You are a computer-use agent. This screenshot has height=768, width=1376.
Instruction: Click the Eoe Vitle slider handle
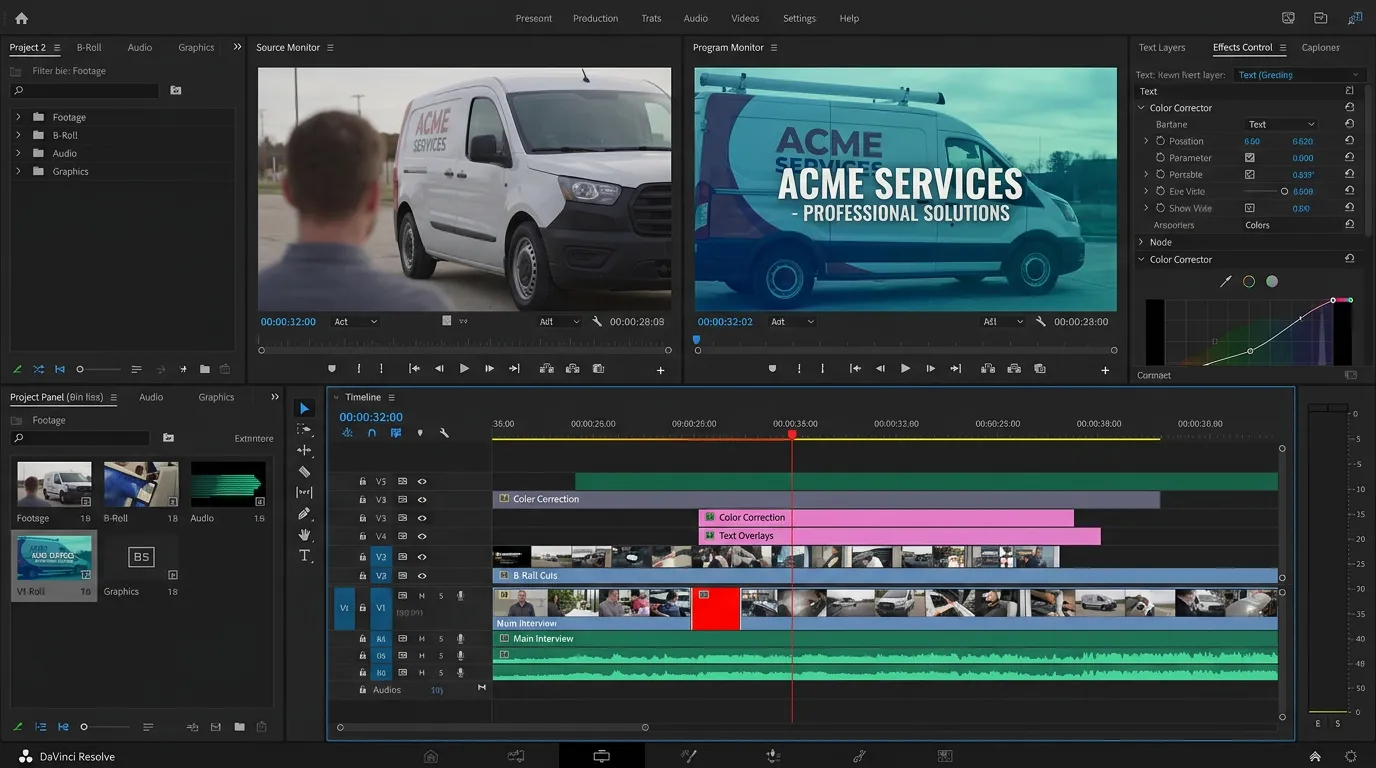pyautogui.click(x=1285, y=191)
